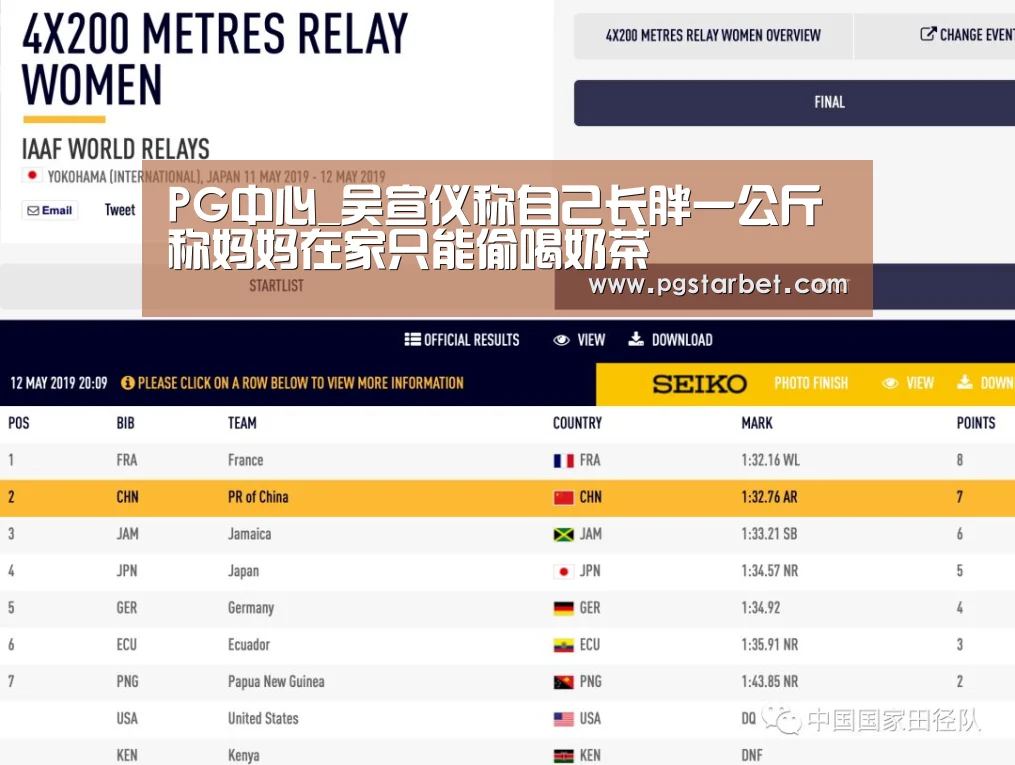Screen dimensions: 1015x765
Task: Click the China flag icon
Action: pyautogui.click(x=564, y=498)
